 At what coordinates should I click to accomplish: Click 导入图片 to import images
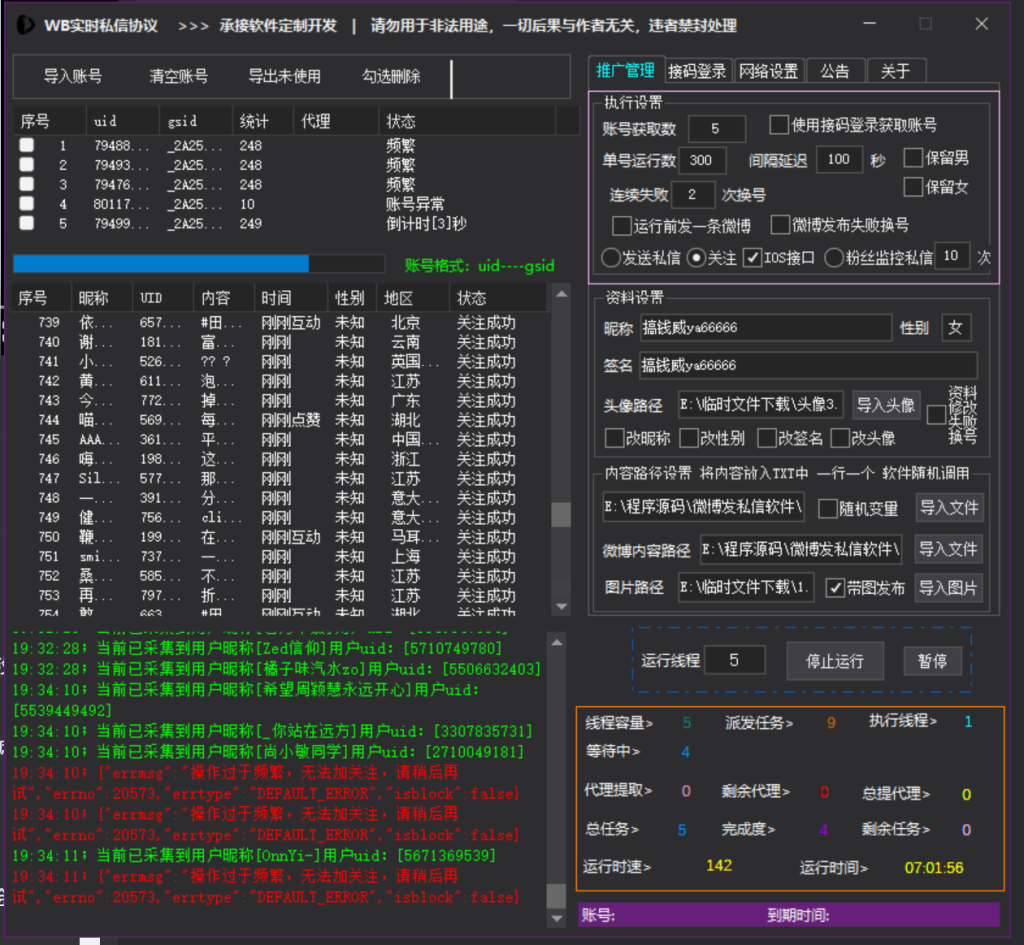(x=948, y=588)
